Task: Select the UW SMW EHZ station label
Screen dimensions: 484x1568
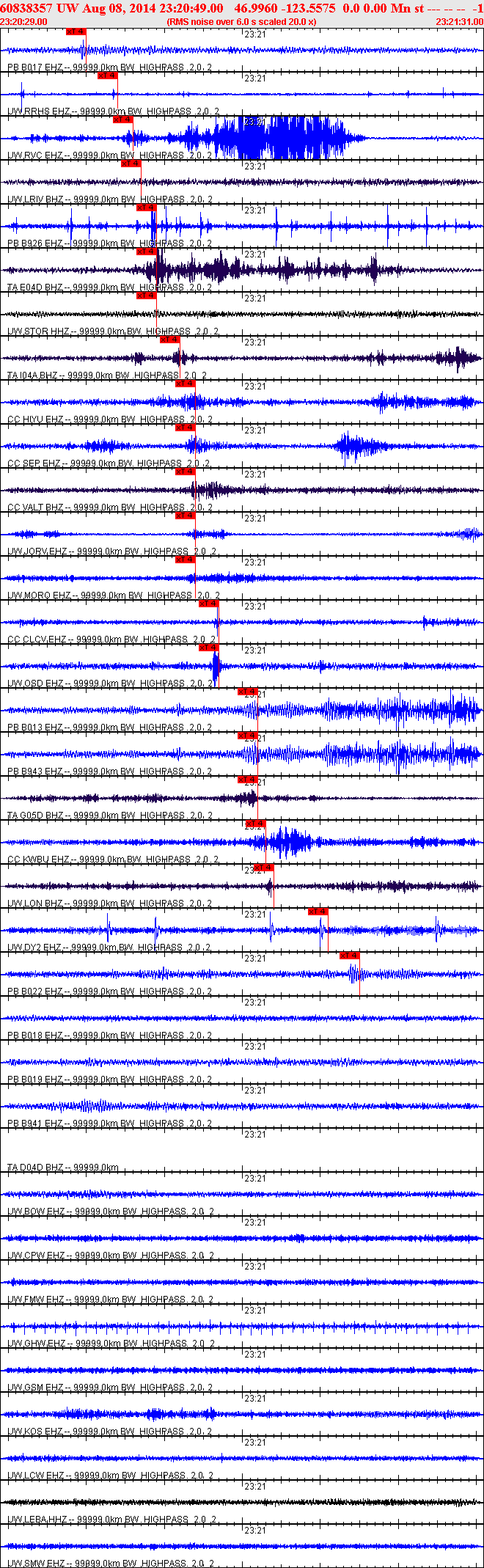Action: click(x=111, y=1564)
